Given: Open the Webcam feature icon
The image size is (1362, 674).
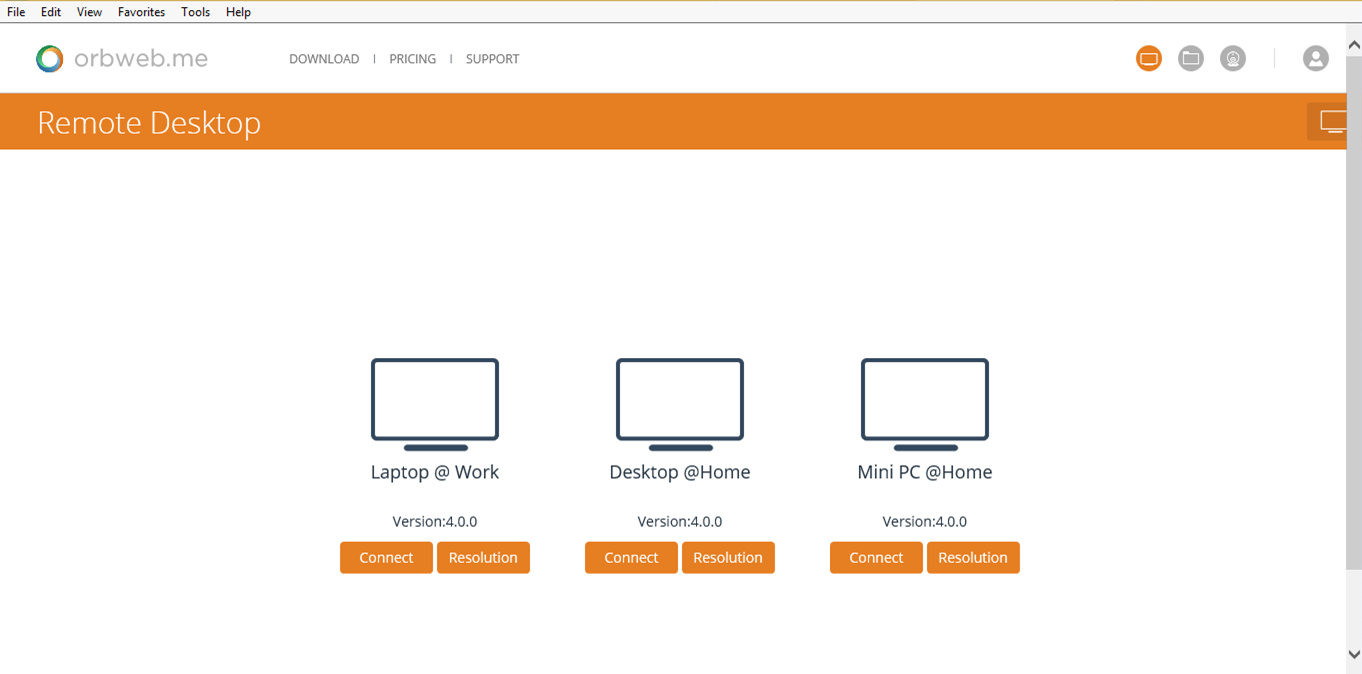Looking at the screenshot, I should coord(1232,58).
